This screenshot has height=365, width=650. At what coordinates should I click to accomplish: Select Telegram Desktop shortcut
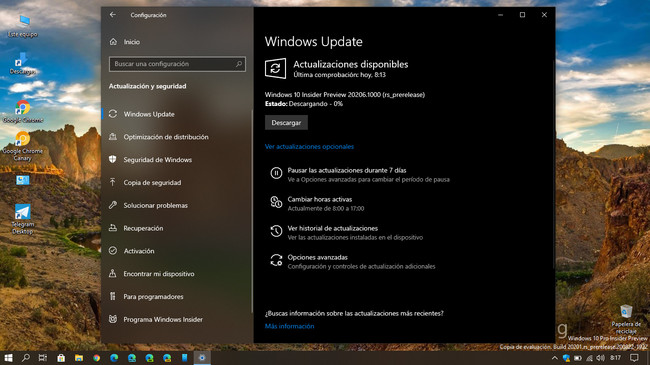pos(23,220)
